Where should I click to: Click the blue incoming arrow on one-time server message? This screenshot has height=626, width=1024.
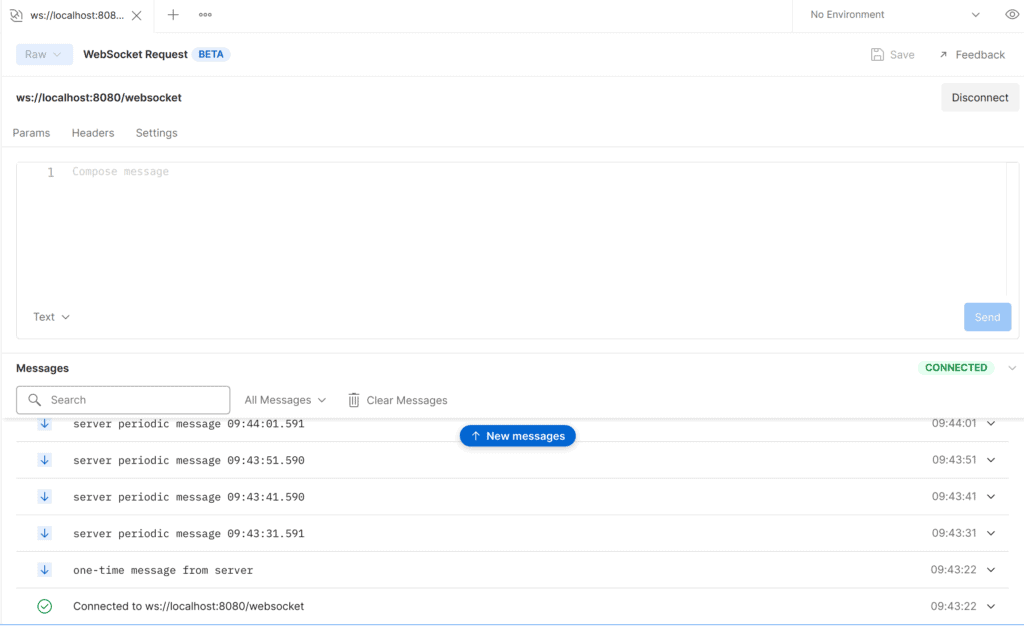(44, 569)
